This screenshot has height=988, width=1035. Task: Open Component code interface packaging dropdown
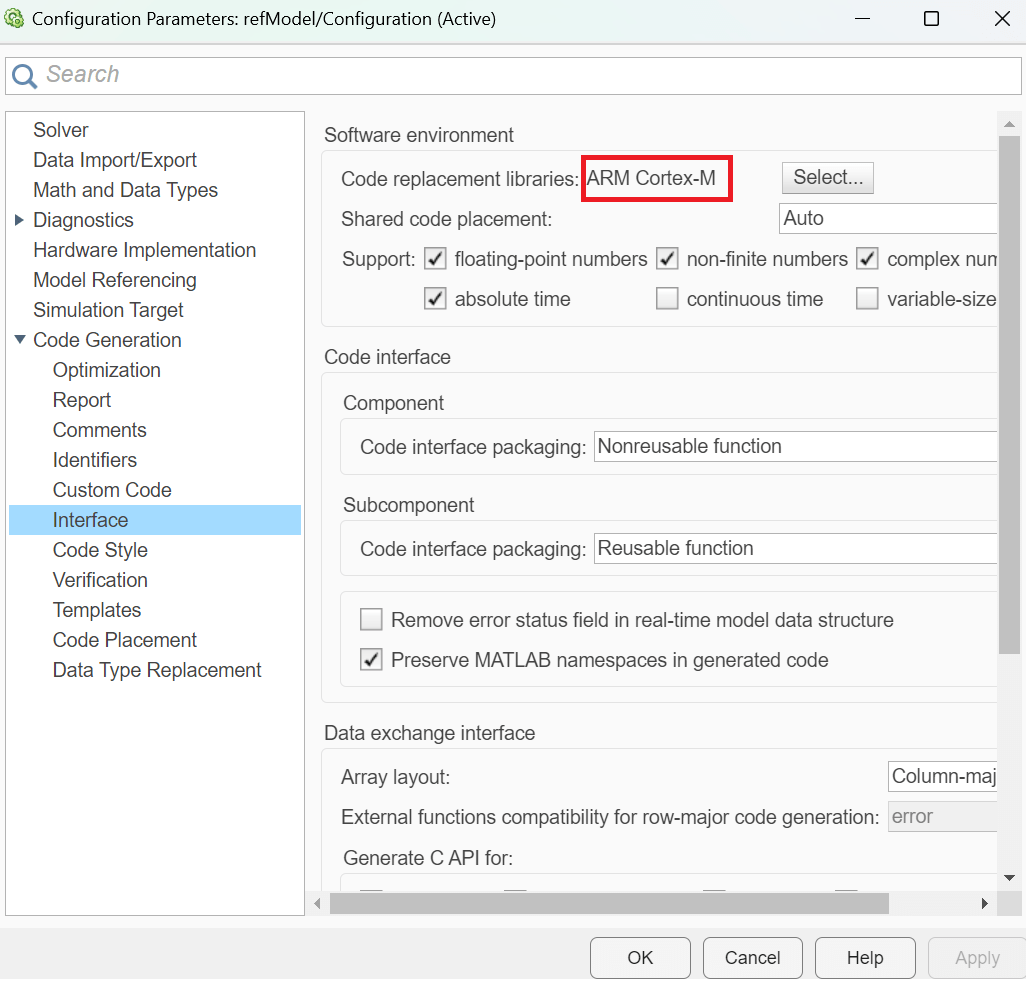click(x=796, y=446)
